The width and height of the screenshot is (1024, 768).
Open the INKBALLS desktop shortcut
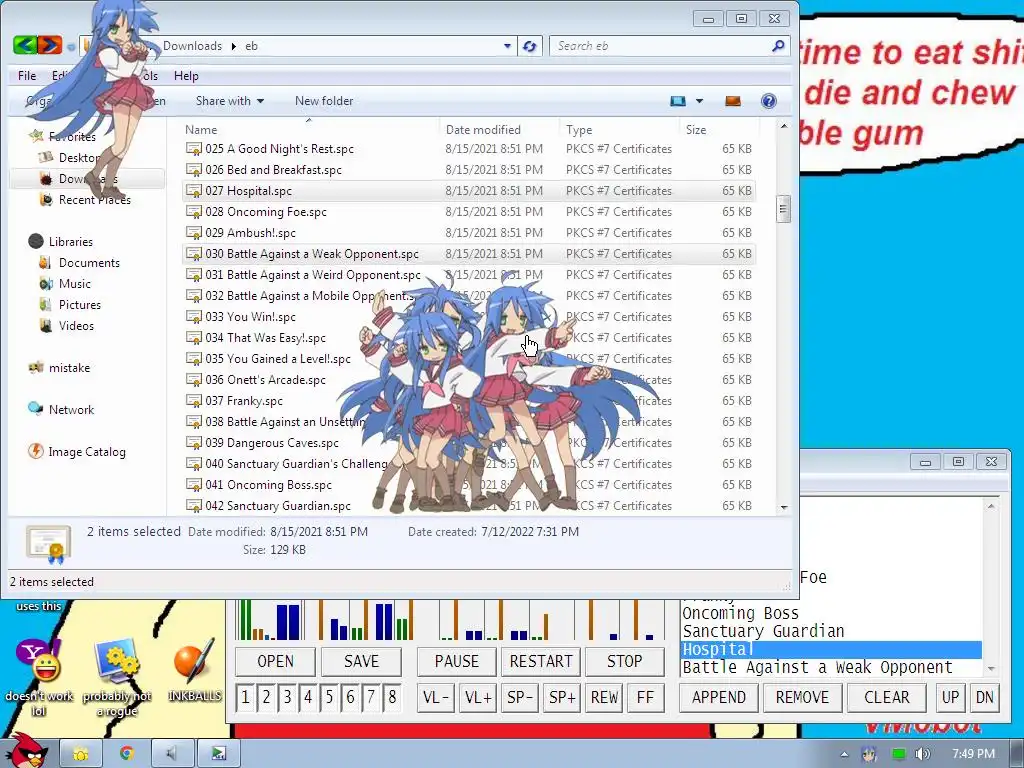(194, 670)
